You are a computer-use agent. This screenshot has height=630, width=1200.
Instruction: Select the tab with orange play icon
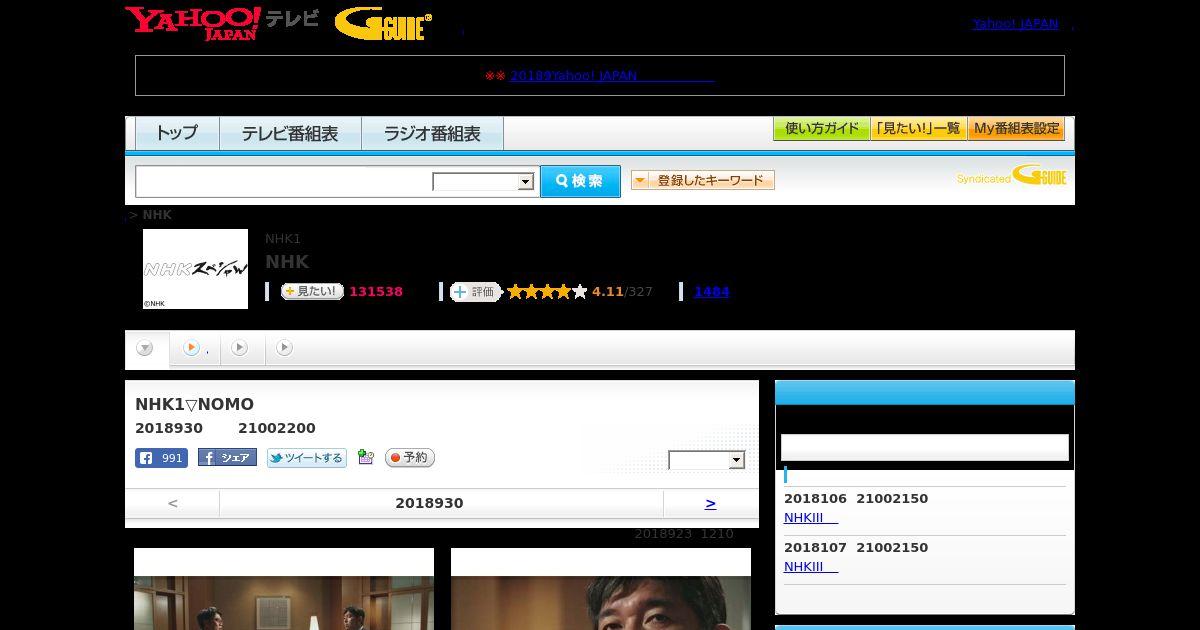point(194,348)
